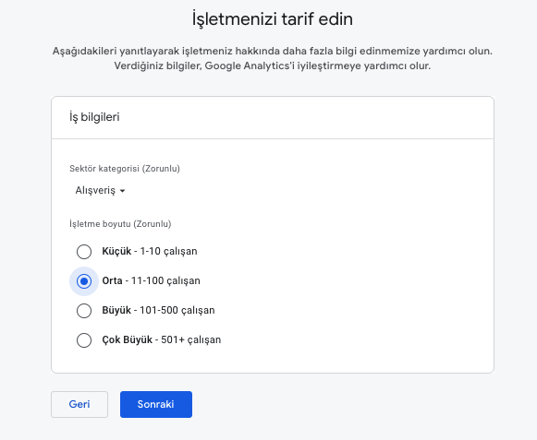Click the 'Verdiğiniz bilgiler' description line
The image size is (537, 440).
272,66
